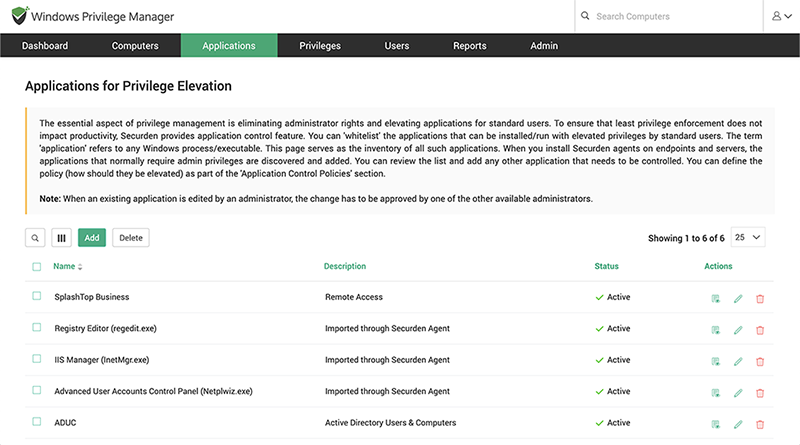The width and height of the screenshot is (800, 445).
Task: Open the column chooser icon
Action: tap(61, 238)
